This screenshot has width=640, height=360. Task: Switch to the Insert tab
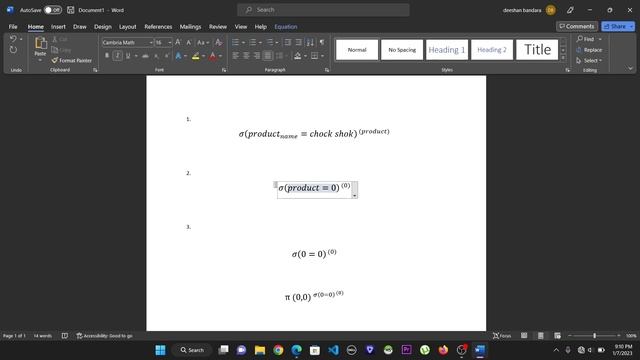tap(58, 27)
